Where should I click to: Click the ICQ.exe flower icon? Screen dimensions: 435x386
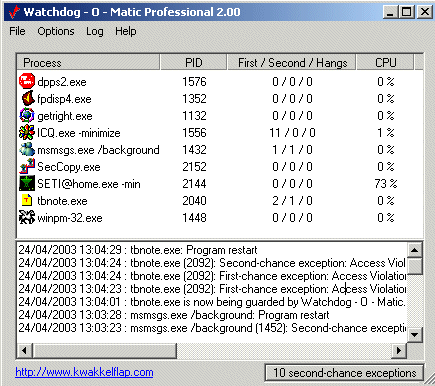pos(27,132)
